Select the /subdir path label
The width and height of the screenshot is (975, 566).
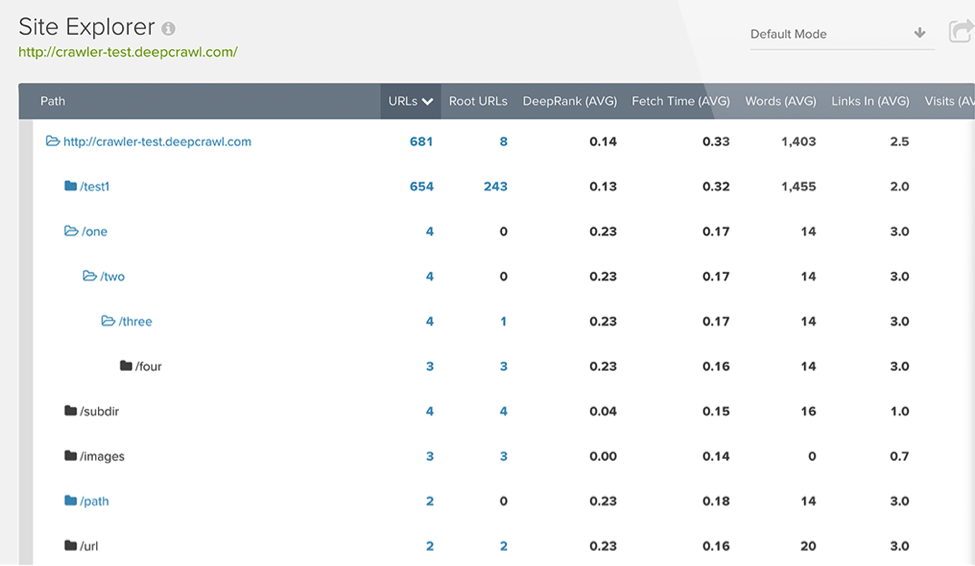click(99, 411)
